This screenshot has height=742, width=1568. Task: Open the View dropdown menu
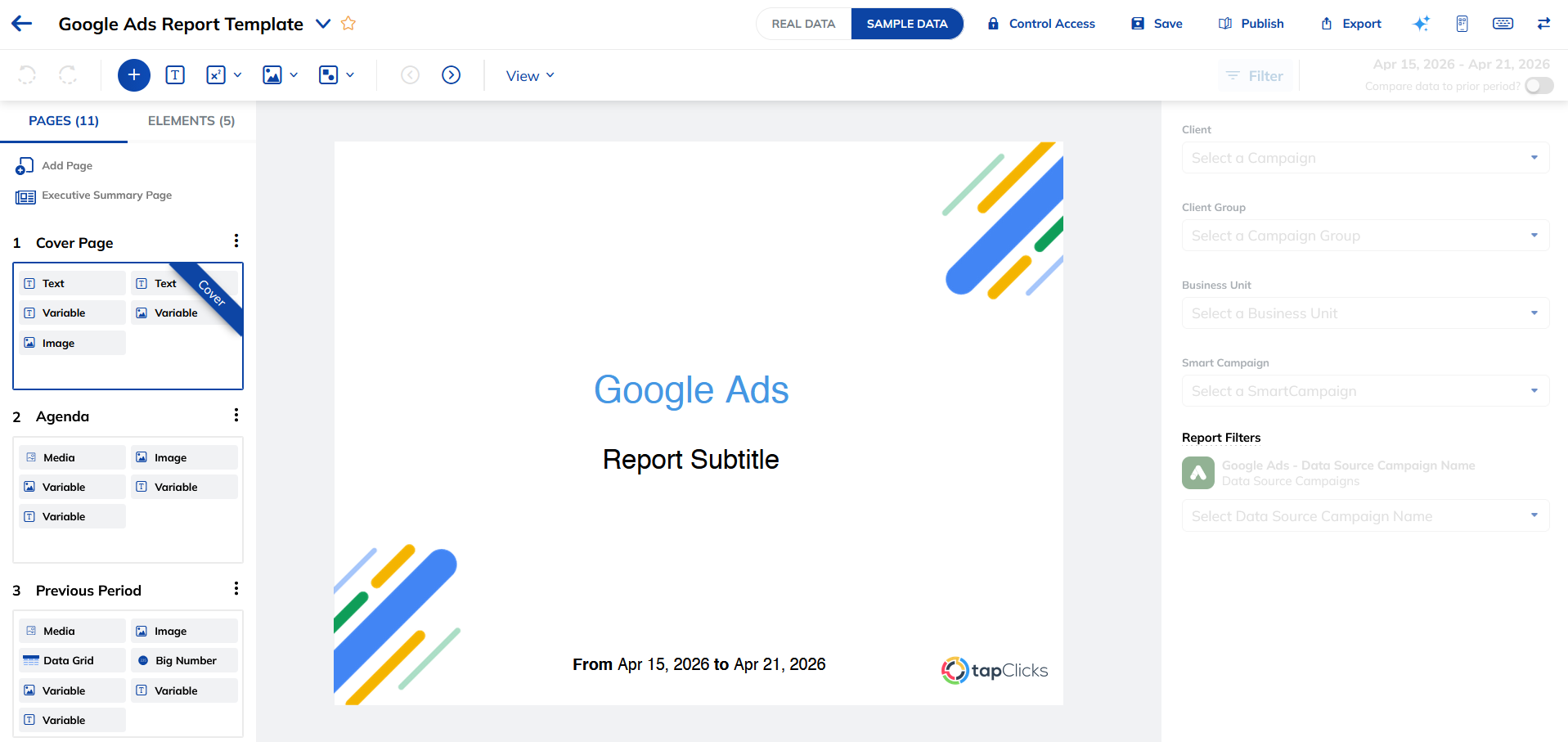tap(530, 76)
